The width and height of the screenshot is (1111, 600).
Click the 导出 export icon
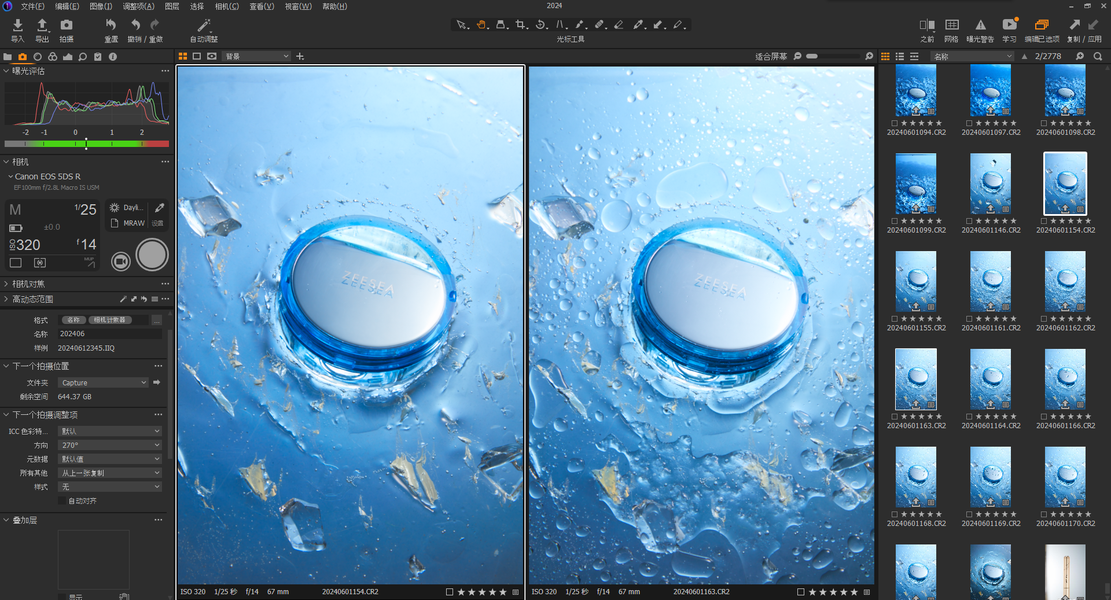[42, 26]
